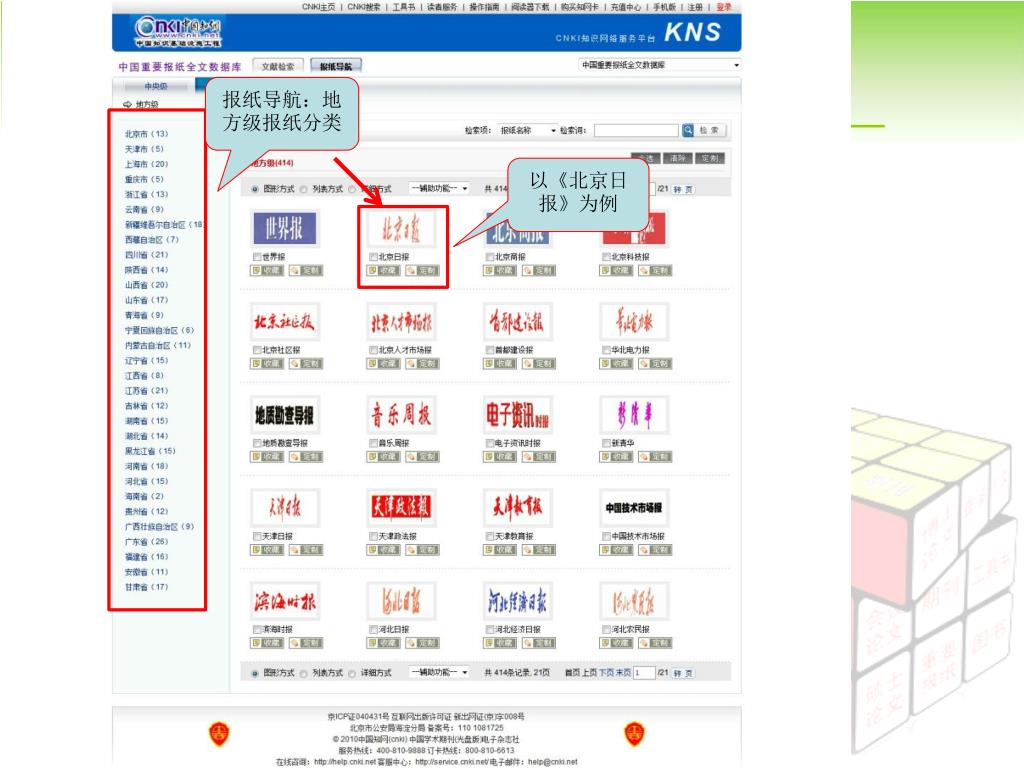Image resolution: width=1024 pixels, height=768 pixels.
Task: Click the 定制 button under 北京人才市场报
Action: click(423, 364)
